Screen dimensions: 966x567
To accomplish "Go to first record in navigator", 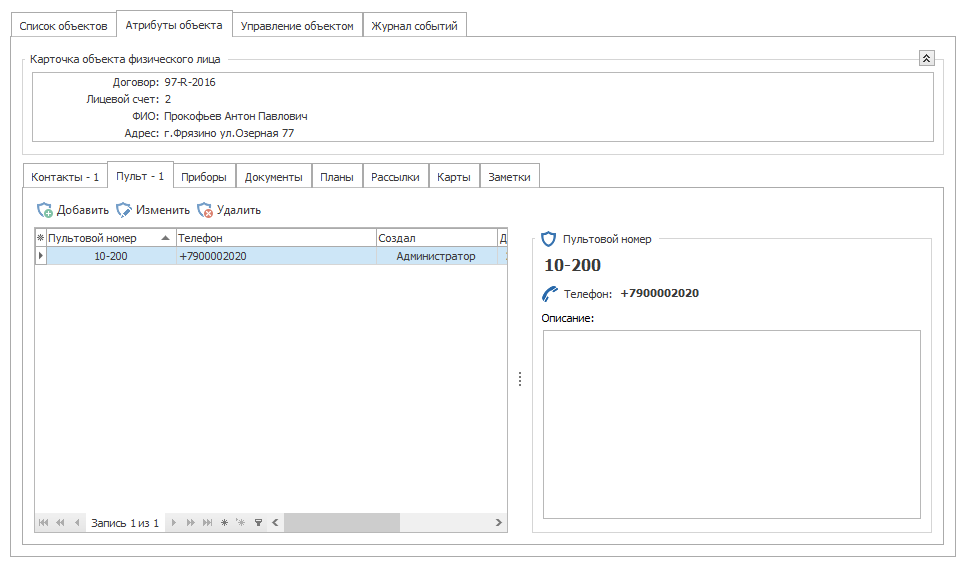I will coord(43,523).
